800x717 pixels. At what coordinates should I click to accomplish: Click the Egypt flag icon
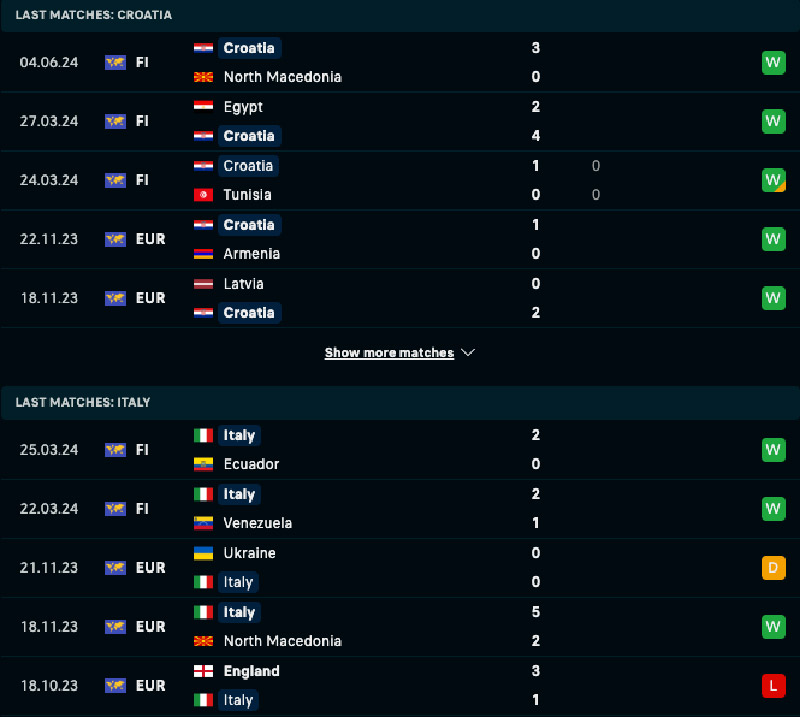203,107
